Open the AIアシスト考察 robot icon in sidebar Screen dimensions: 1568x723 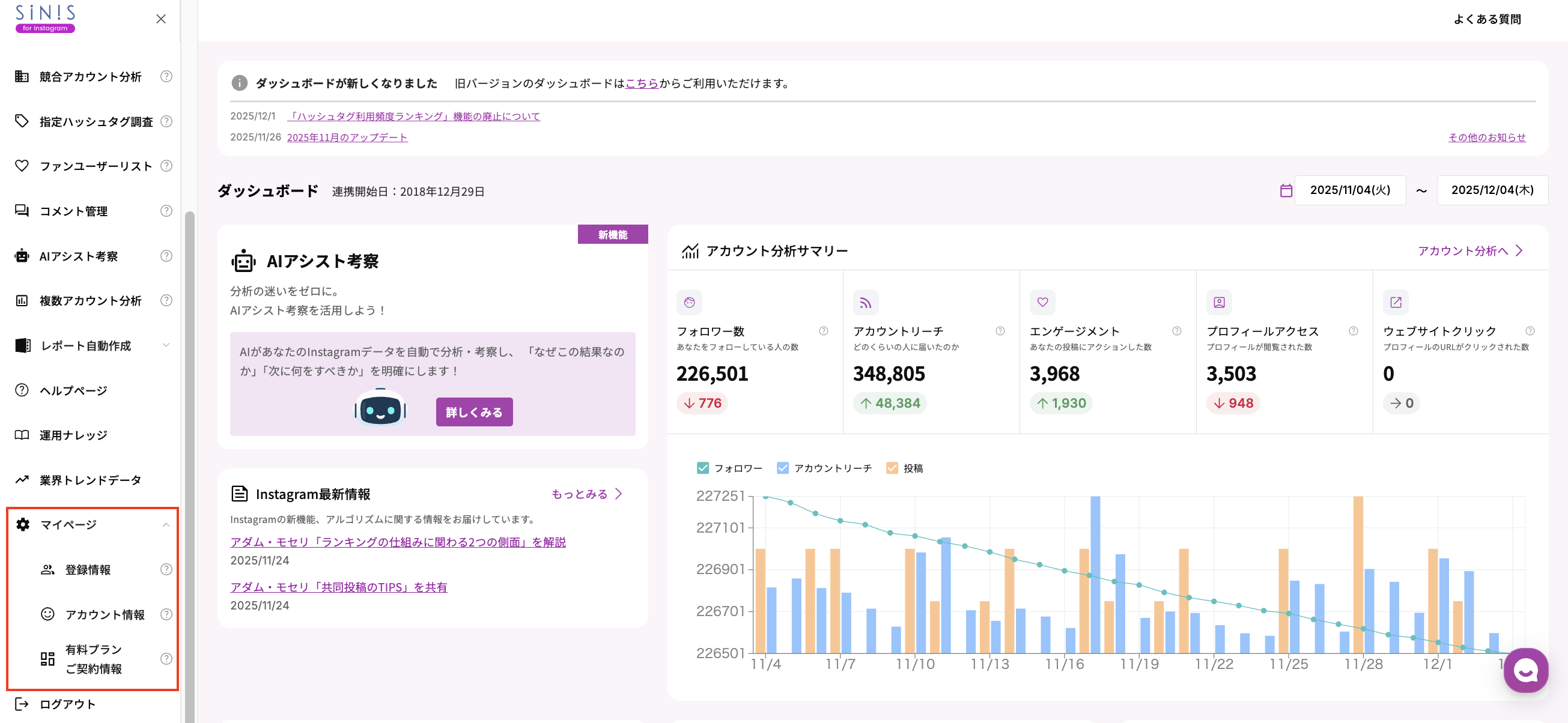[22, 256]
